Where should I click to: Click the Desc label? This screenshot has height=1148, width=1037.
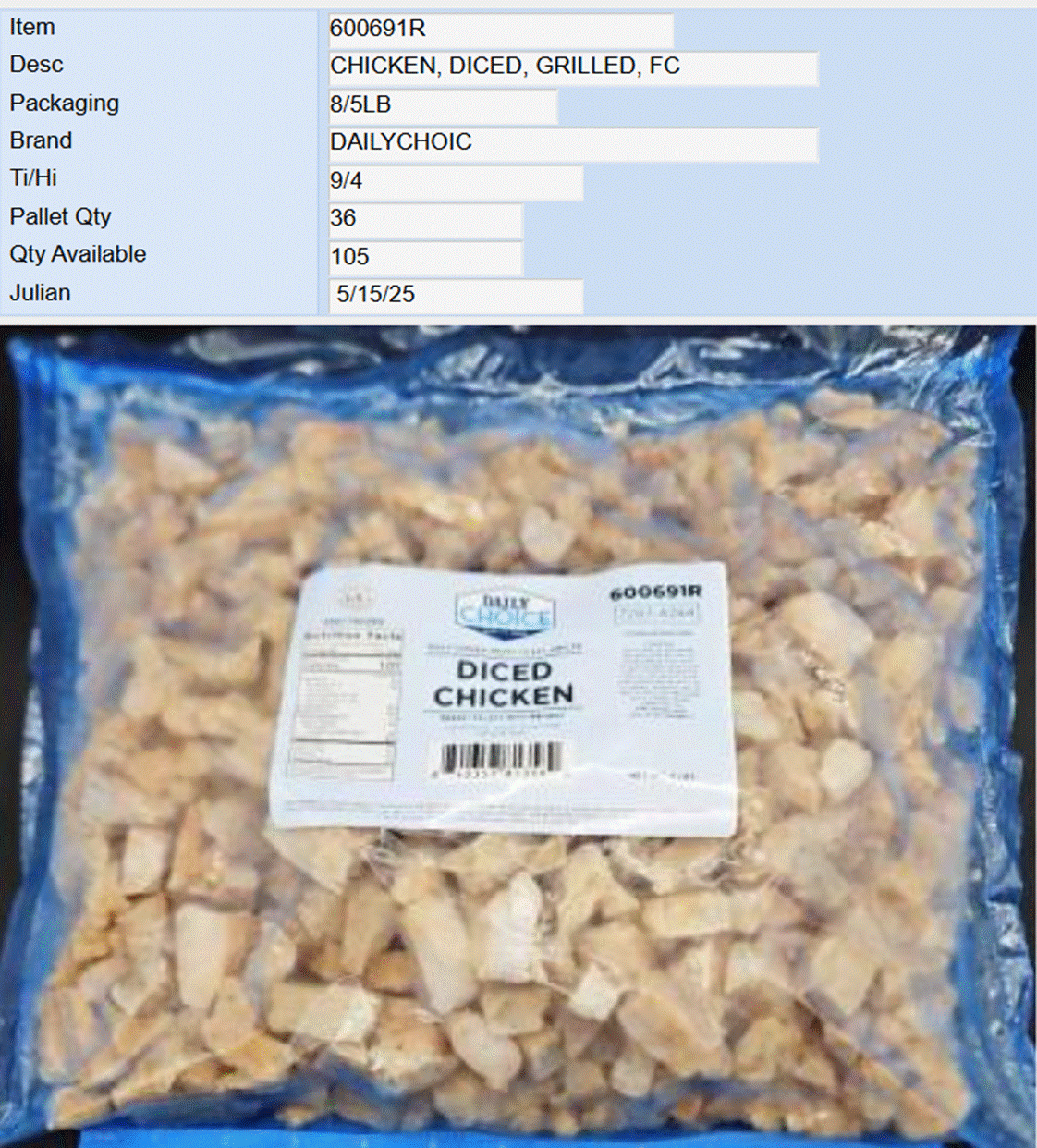coord(37,65)
